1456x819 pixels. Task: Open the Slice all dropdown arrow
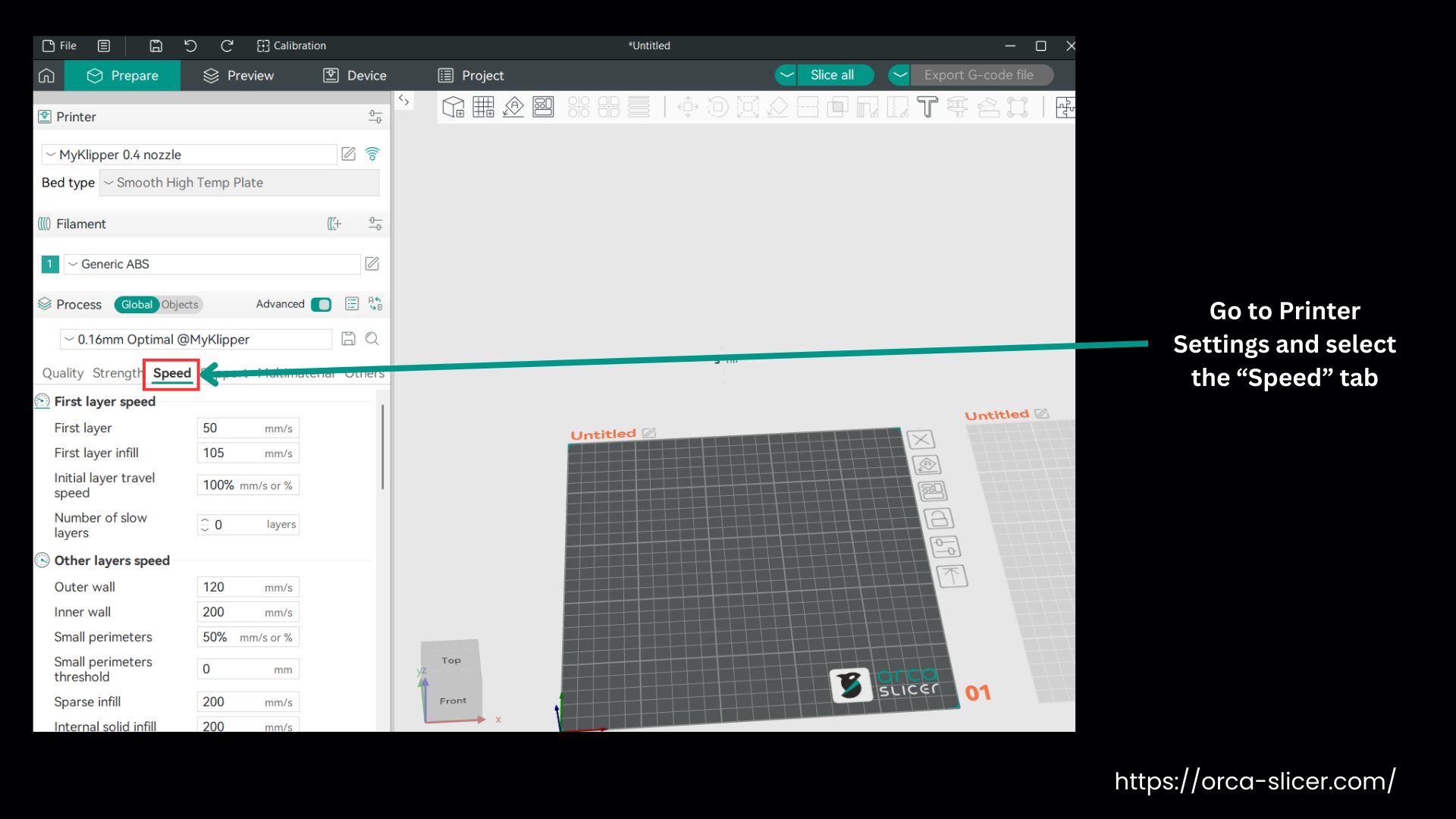coord(786,75)
